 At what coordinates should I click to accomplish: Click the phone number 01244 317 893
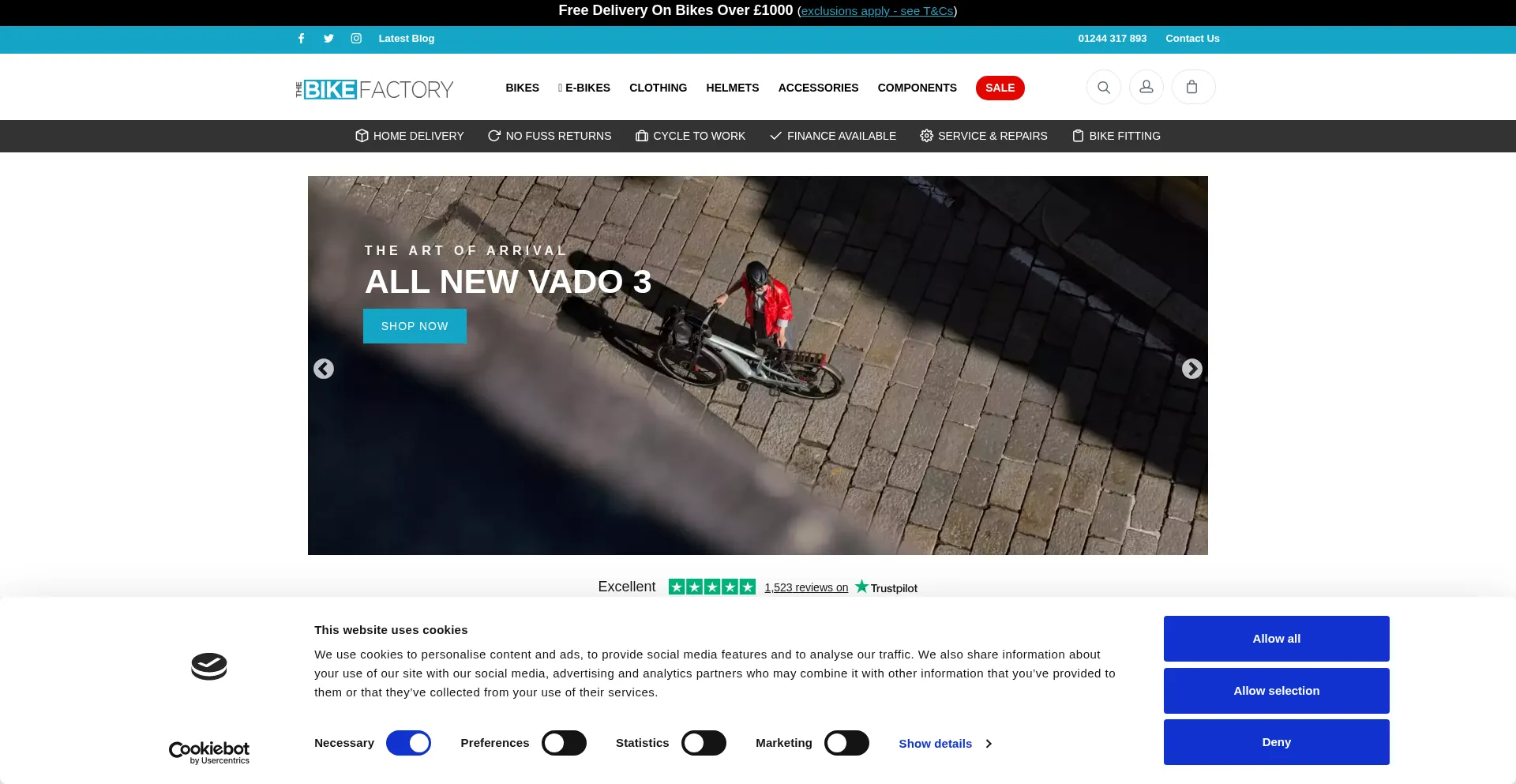point(1113,38)
